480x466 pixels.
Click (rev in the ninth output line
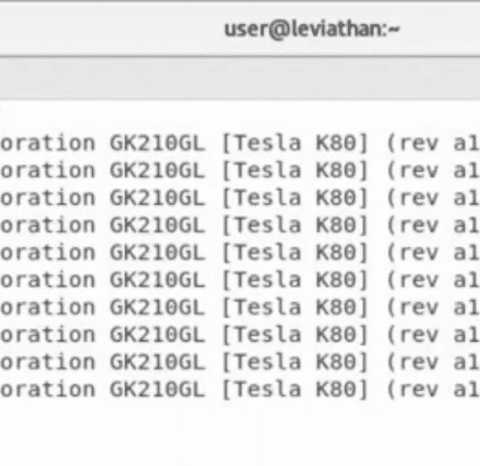tap(413, 362)
